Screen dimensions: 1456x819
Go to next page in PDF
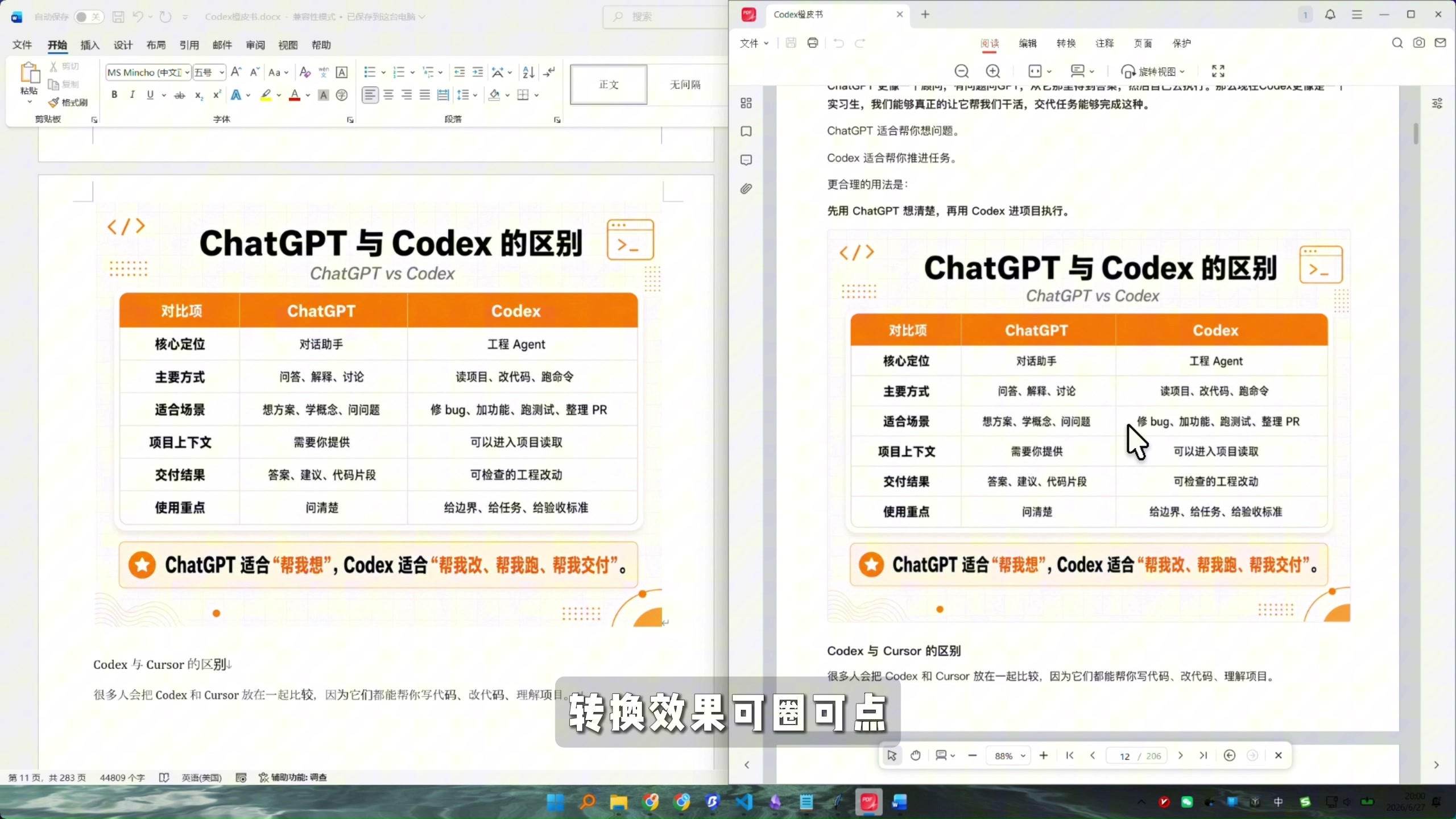1181,755
